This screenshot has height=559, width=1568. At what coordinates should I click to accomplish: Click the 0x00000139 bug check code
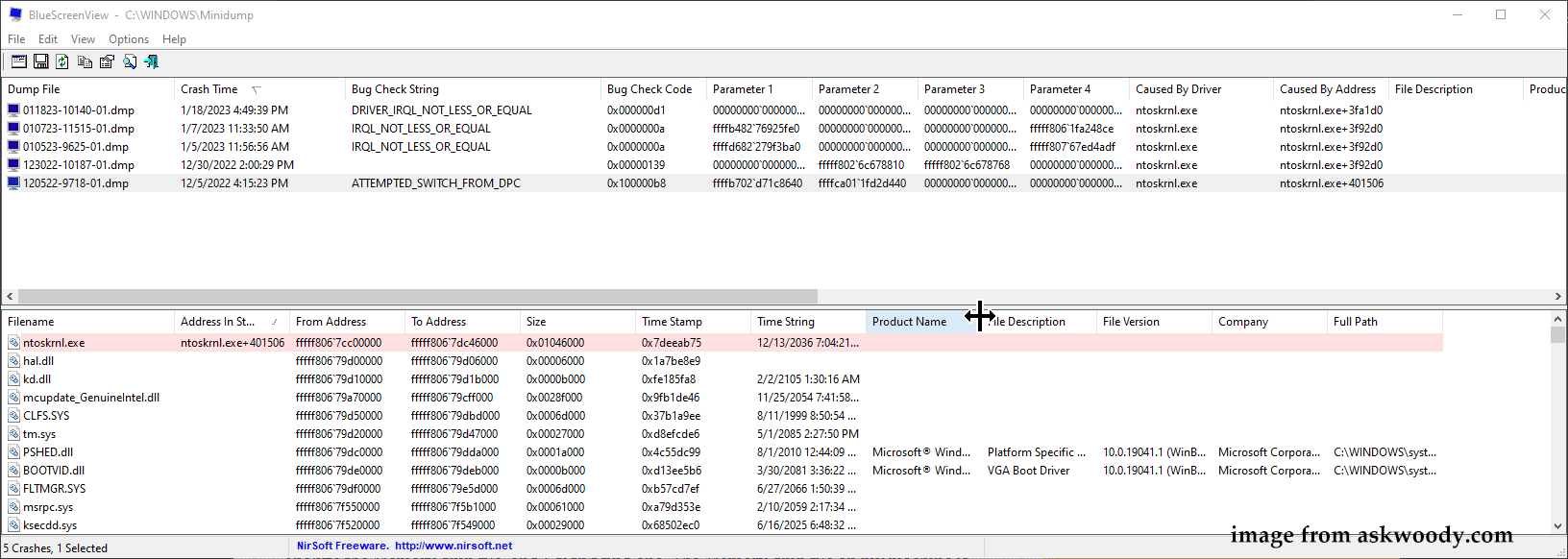[635, 165]
